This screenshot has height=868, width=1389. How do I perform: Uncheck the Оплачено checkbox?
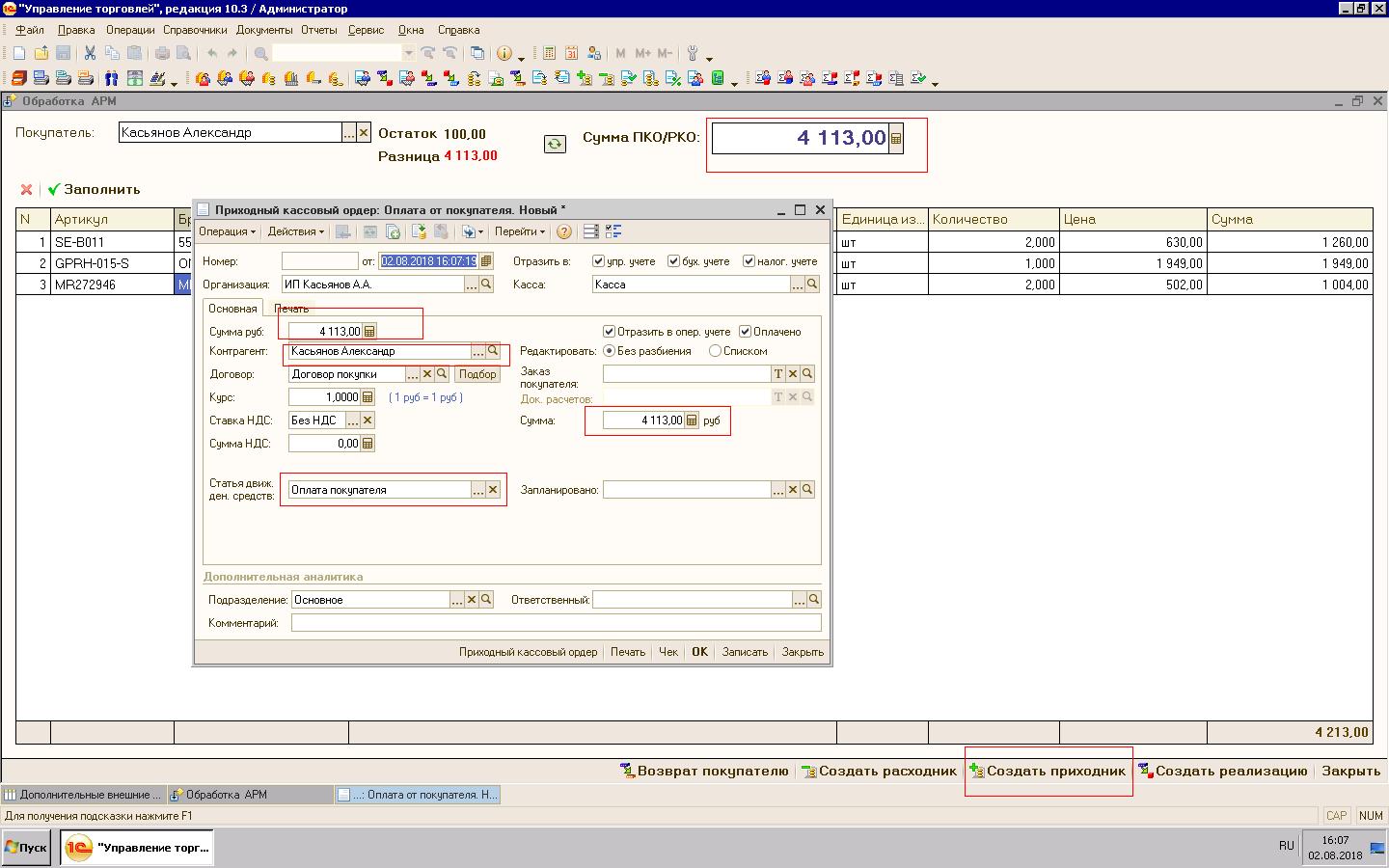[x=745, y=332]
